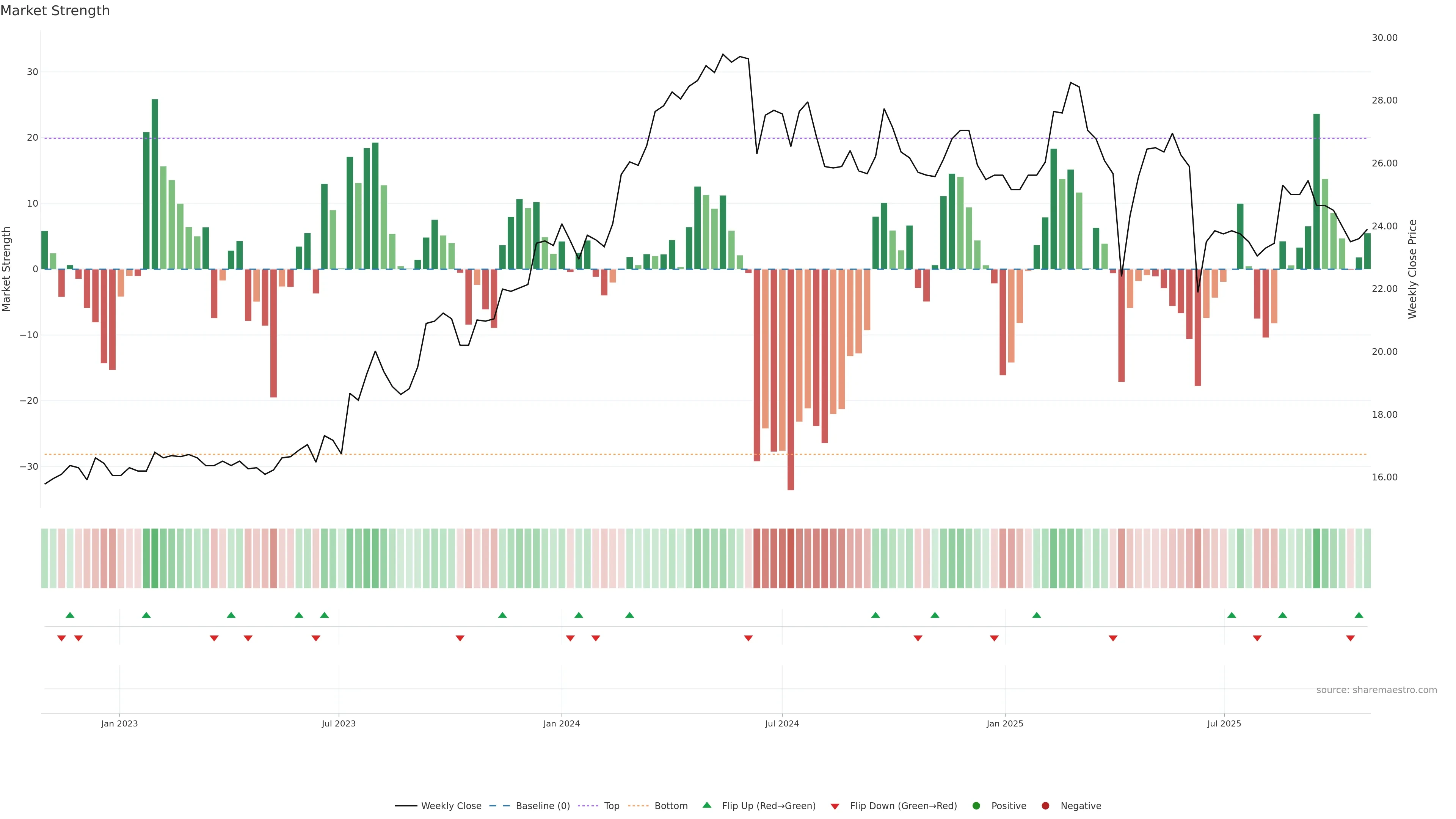Select the rightmost green flip-up triangle marker
The width and height of the screenshot is (1456, 819).
[1359, 615]
